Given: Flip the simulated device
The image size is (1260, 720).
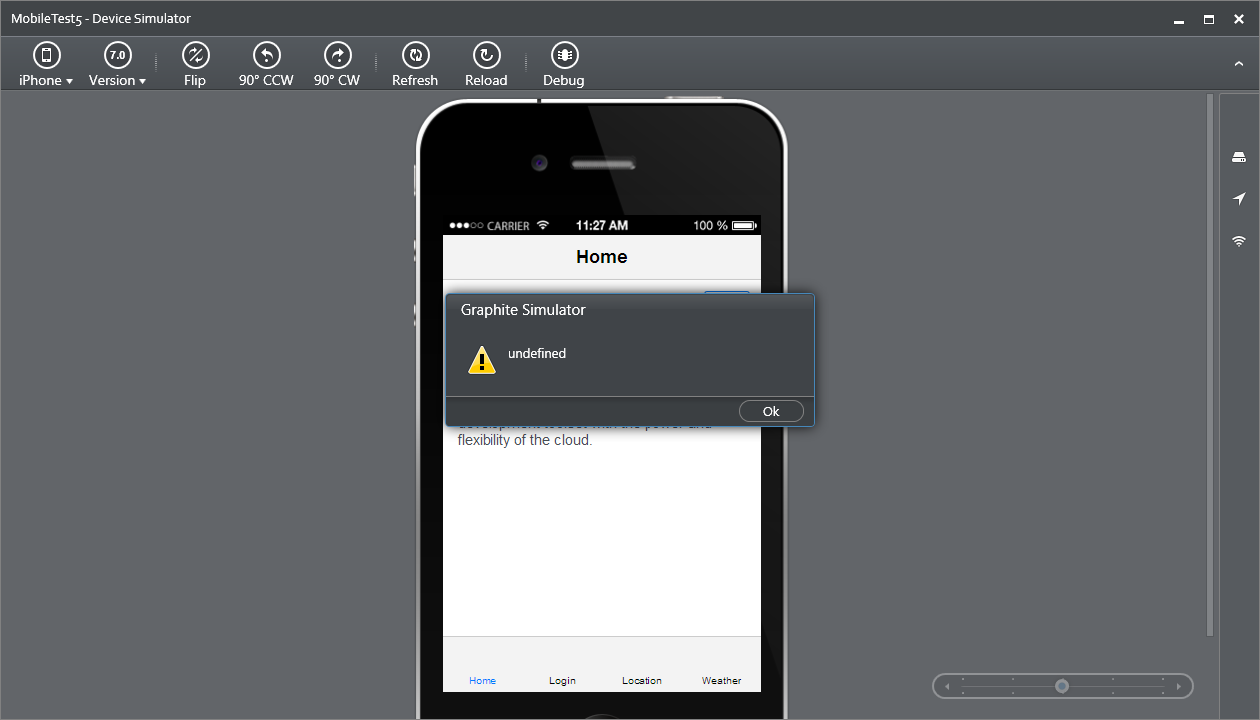Looking at the screenshot, I should click(x=195, y=65).
